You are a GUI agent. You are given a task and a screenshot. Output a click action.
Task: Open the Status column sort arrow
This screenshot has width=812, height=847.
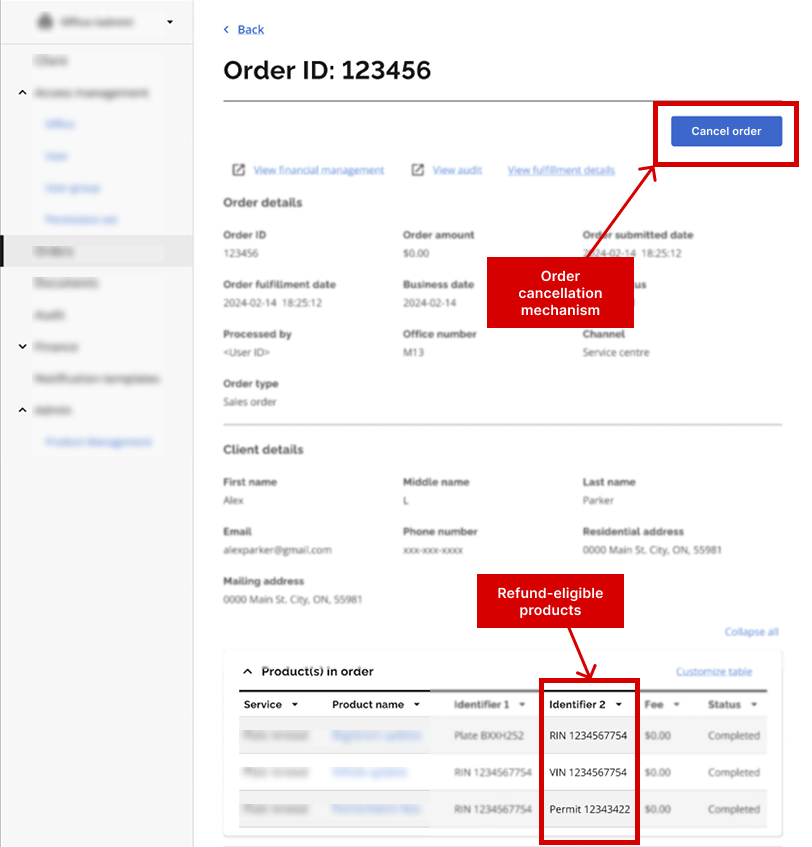[754, 704]
